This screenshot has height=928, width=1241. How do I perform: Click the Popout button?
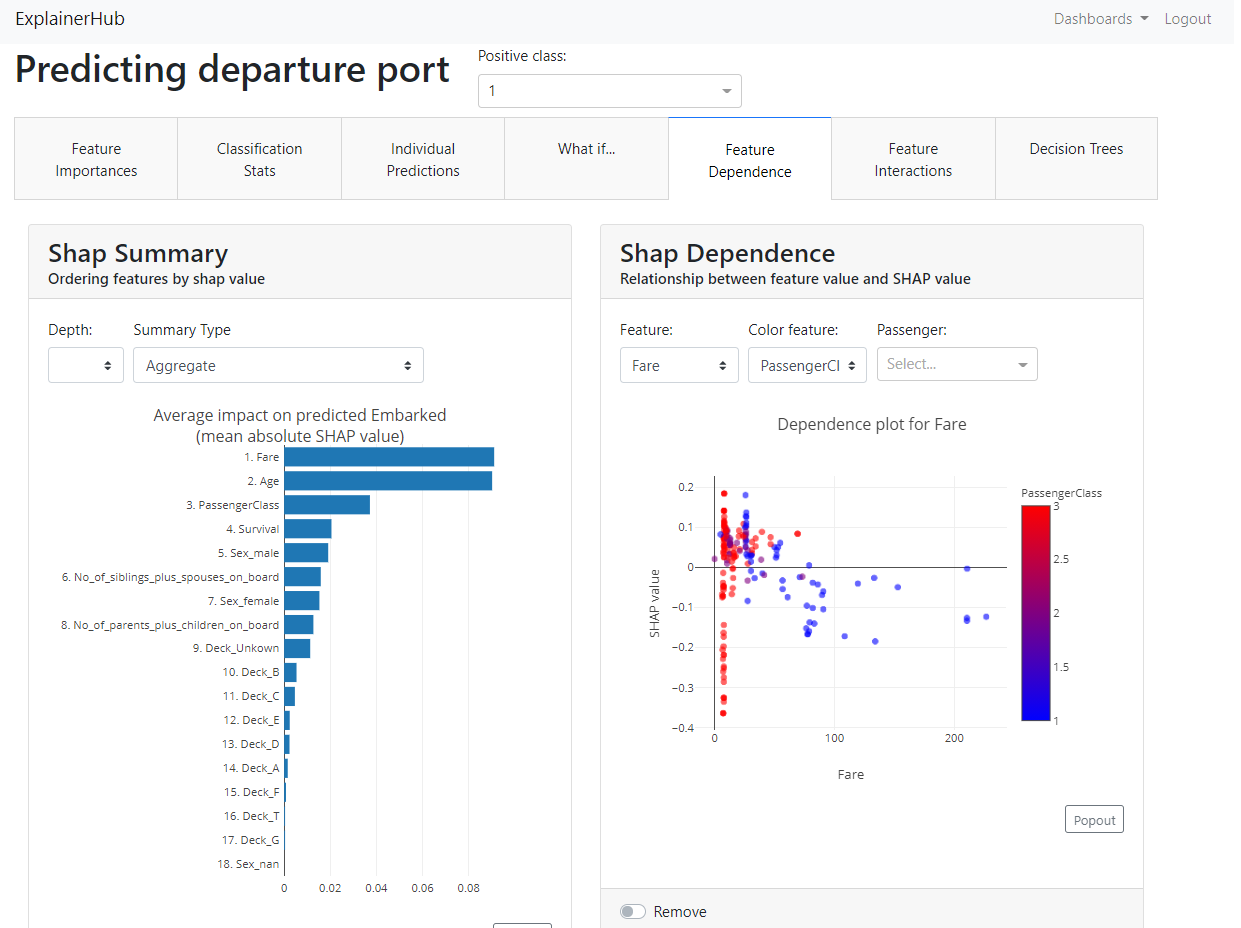pos(1094,820)
